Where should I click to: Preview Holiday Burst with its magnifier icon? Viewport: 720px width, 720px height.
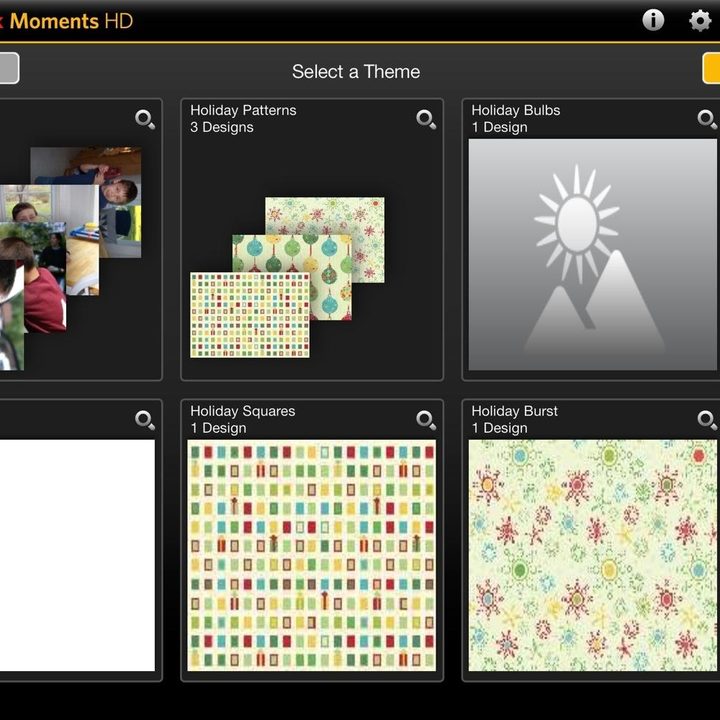pos(707,420)
